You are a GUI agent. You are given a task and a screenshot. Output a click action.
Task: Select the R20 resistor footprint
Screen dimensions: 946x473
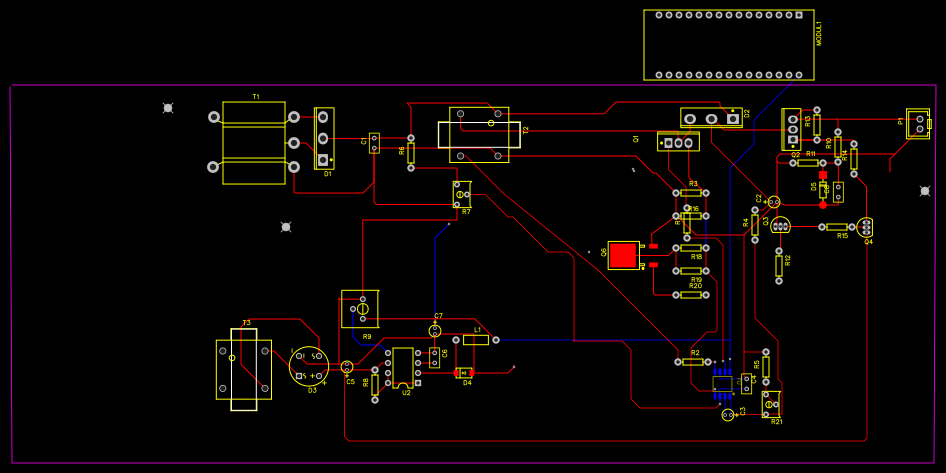pyautogui.click(x=690, y=295)
